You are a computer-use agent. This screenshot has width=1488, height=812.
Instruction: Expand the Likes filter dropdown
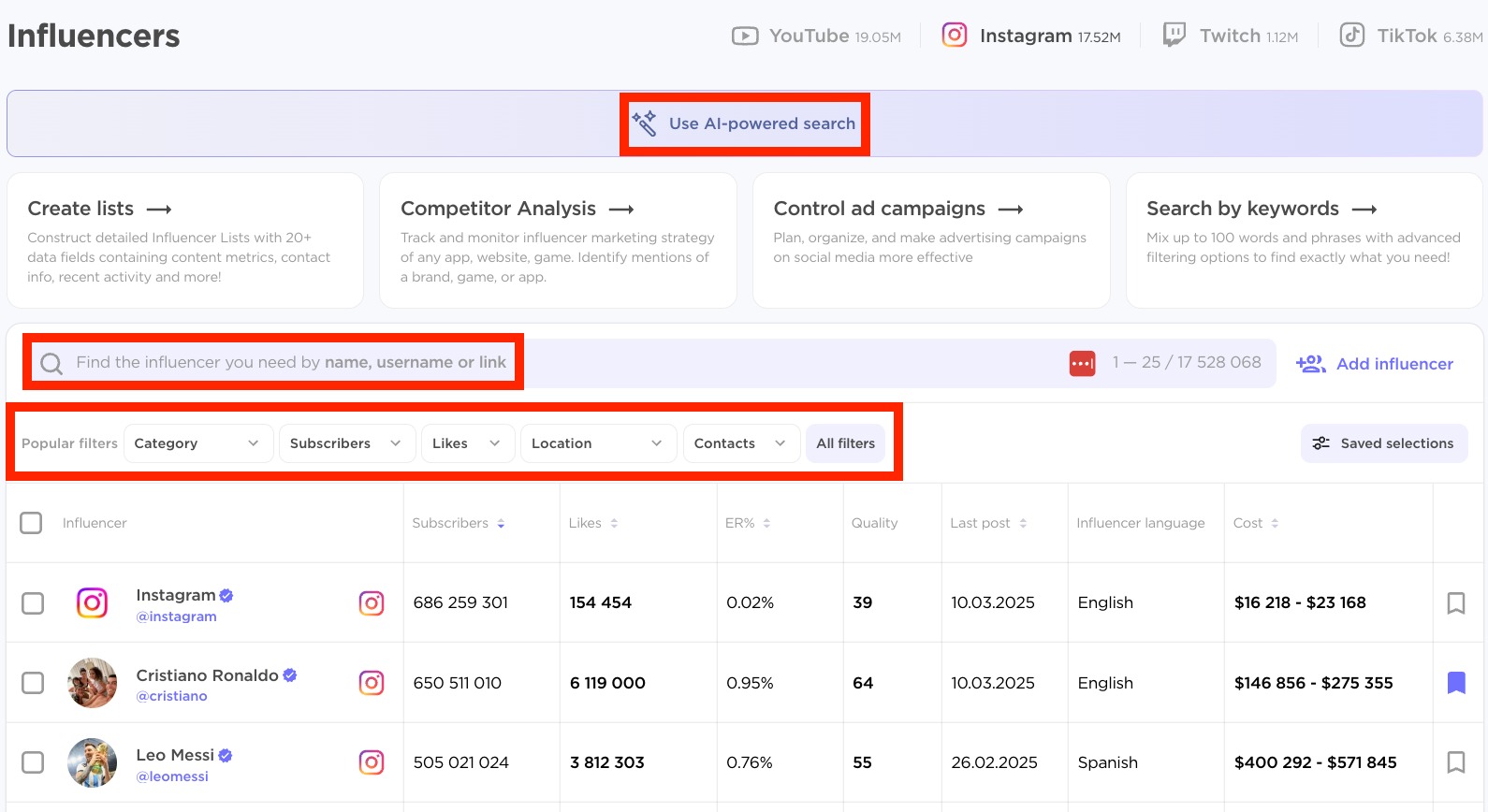[x=467, y=443]
